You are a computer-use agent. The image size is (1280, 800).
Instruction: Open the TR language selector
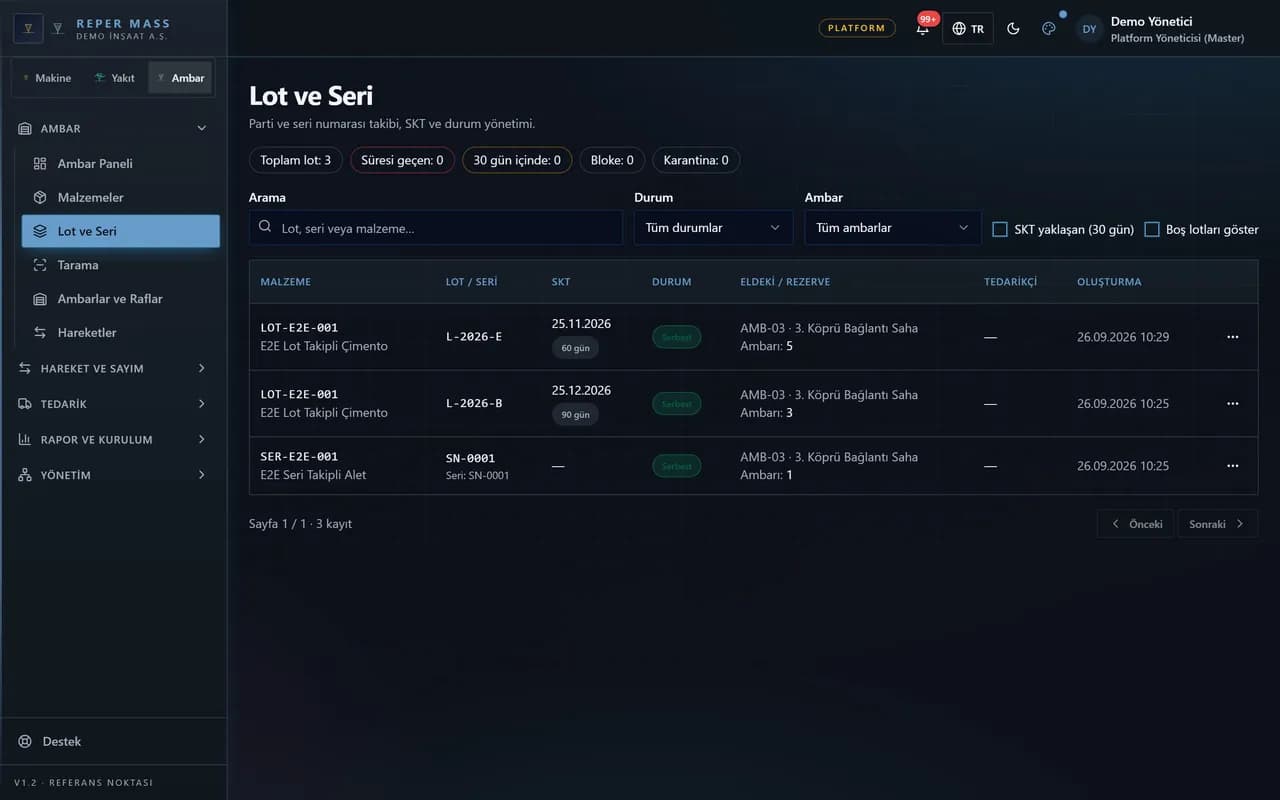pos(967,29)
